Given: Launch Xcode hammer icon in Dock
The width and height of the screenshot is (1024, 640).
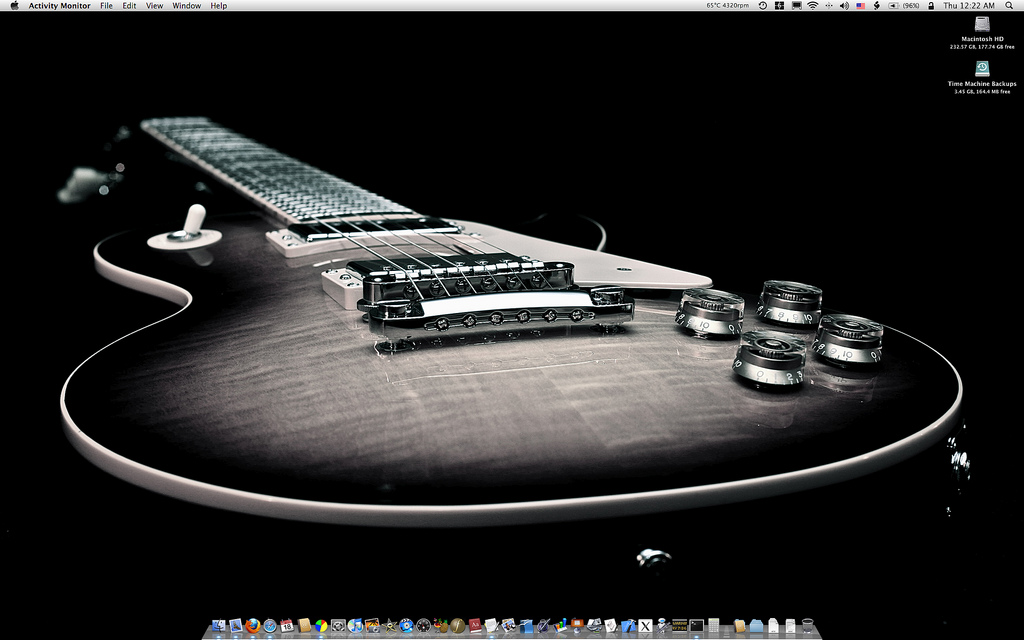Looking at the screenshot, I should click(x=628, y=626).
